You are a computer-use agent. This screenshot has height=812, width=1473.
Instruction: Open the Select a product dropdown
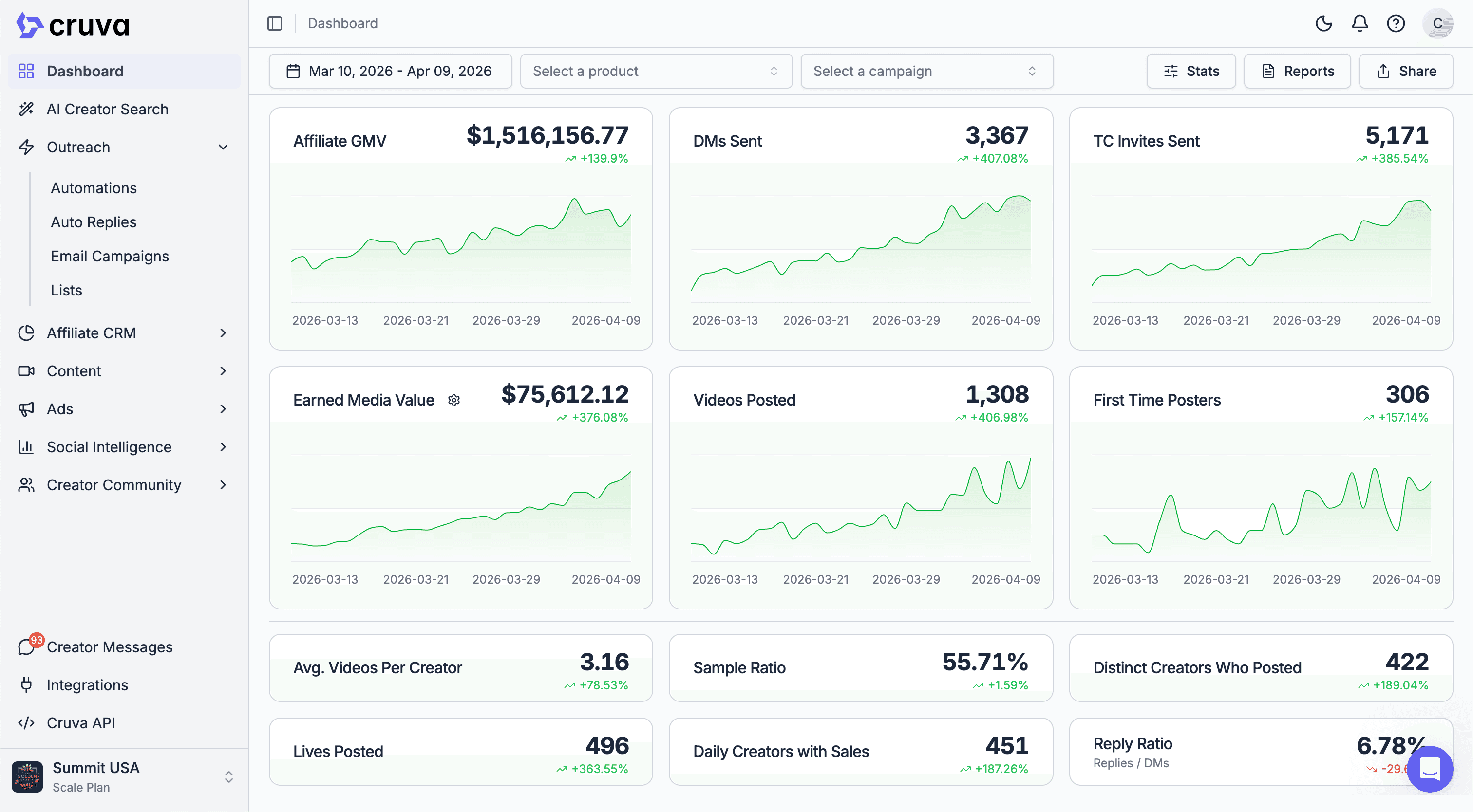coord(655,71)
